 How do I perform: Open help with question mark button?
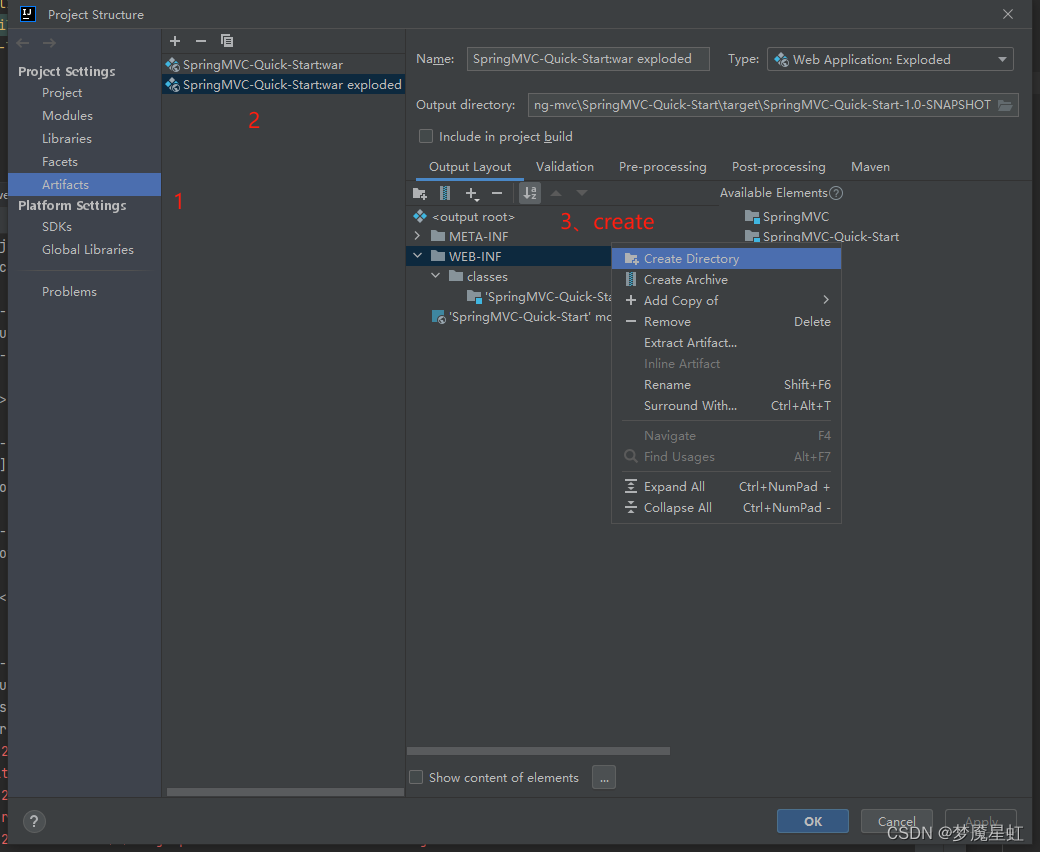click(34, 822)
